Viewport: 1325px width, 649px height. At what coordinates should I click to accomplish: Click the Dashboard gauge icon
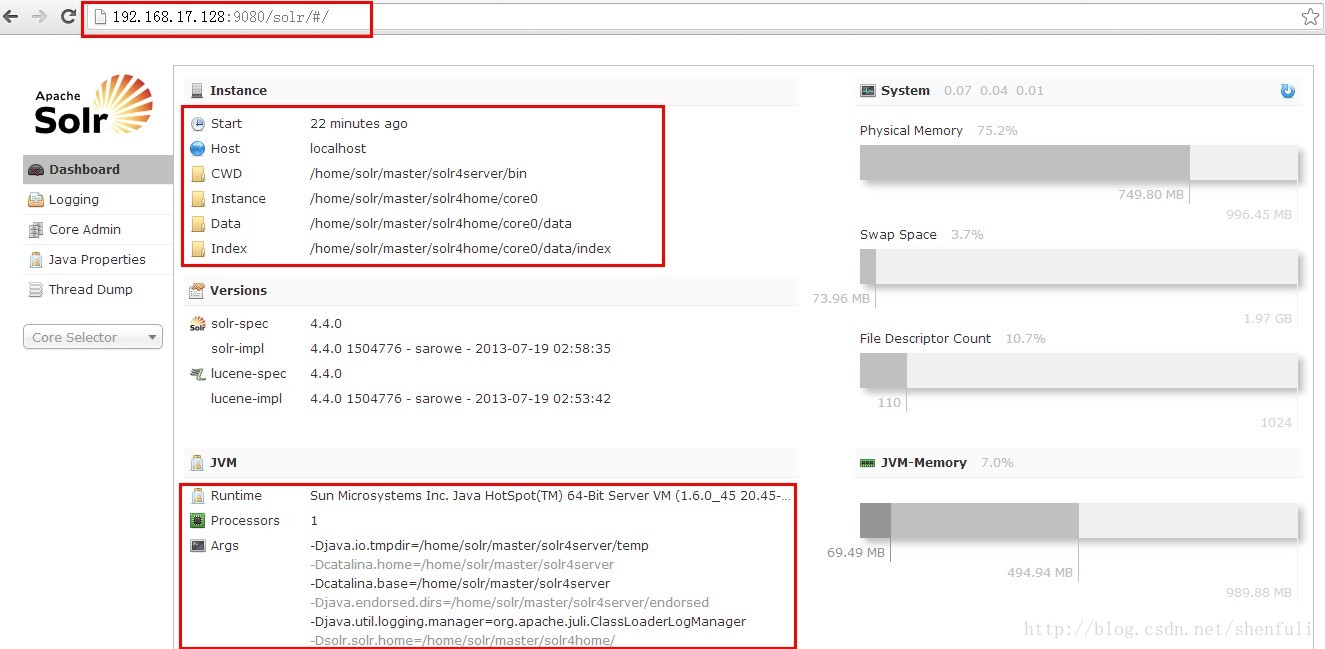(36, 170)
